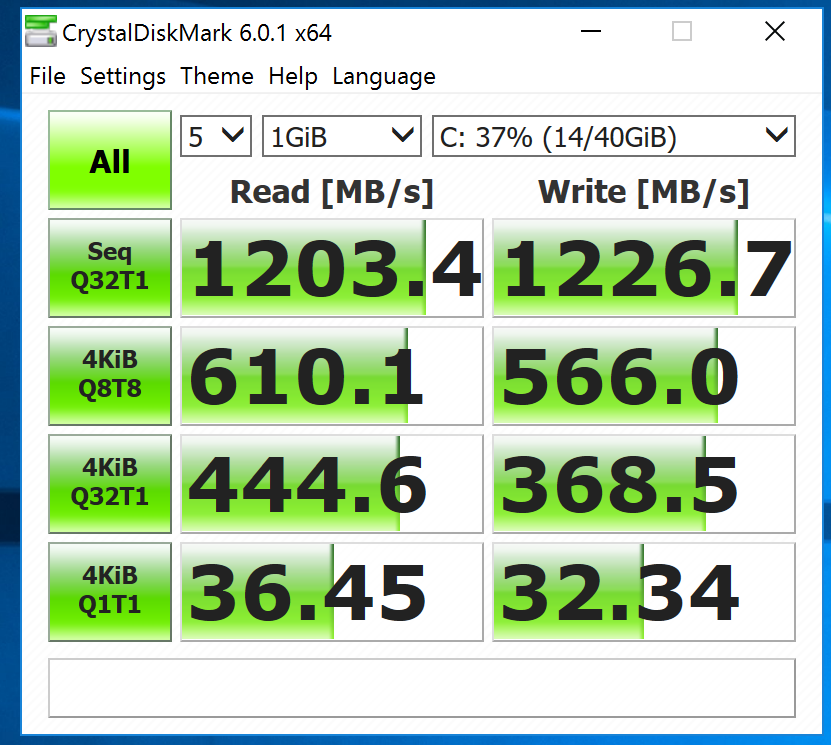The image size is (831, 745).
Task: Select the 4KiB Q8T8 write result 566.0
Action: (x=644, y=376)
